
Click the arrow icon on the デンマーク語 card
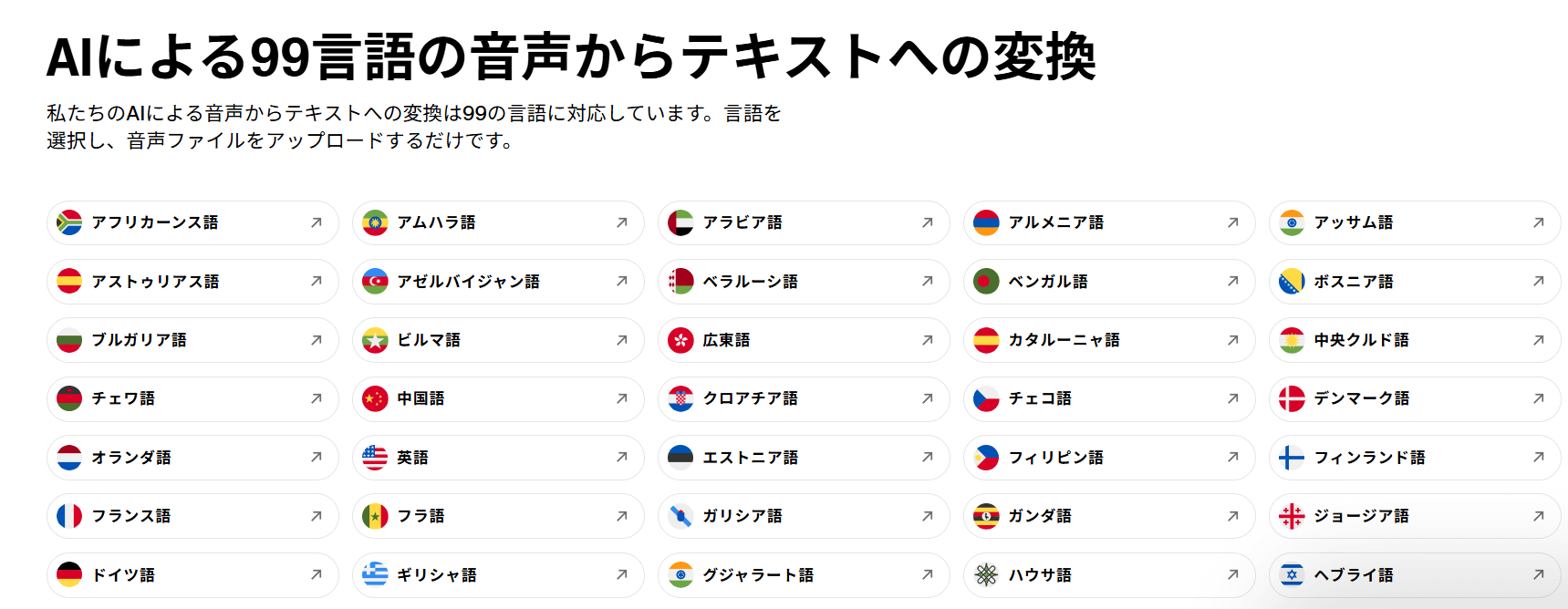click(1539, 398)
